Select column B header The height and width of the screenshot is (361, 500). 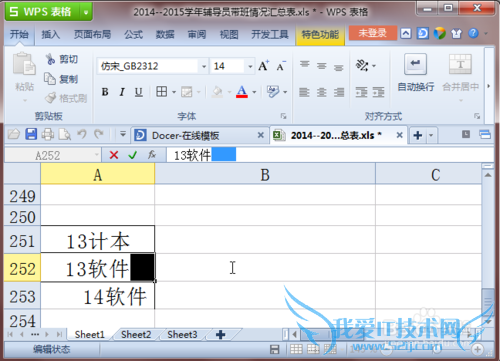pos(265,175)
